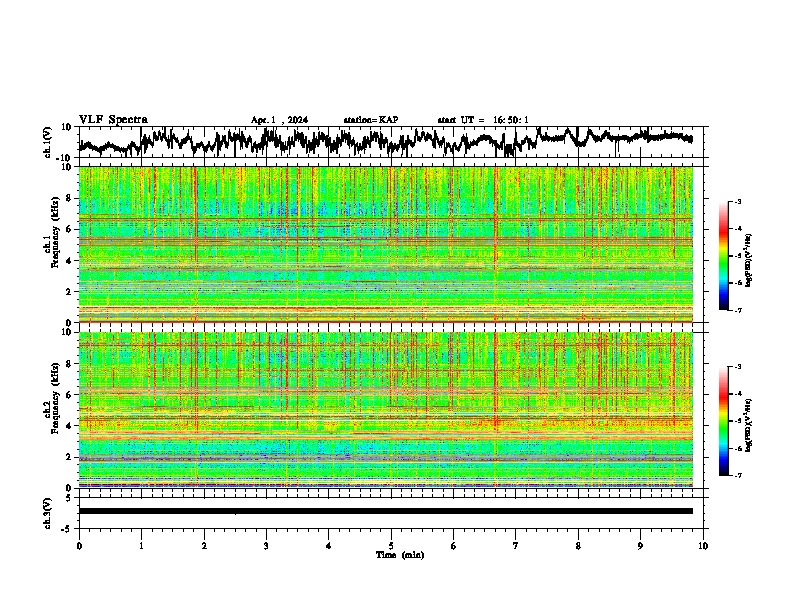The image size is (792, 612).
Task: Click the time axis tick label "1"
Action: tap(141, 546)
